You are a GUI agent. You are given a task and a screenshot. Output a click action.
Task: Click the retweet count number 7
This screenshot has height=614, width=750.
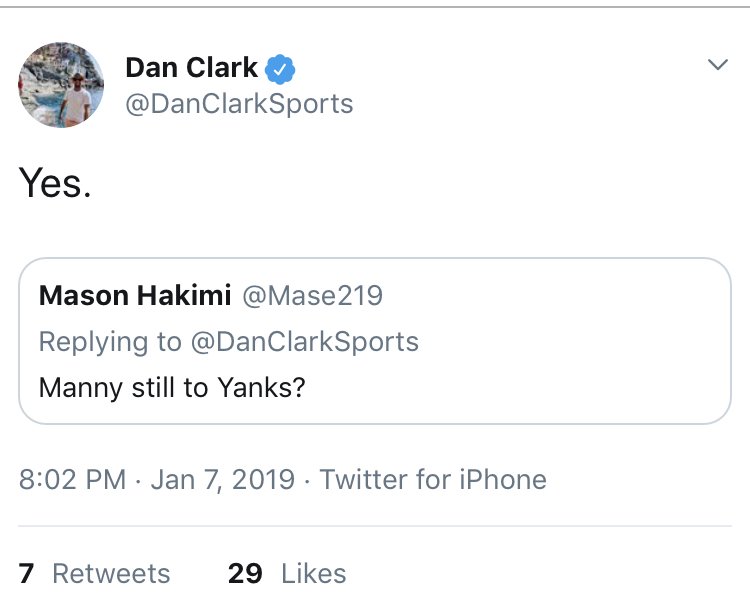[x=27, y=573]
